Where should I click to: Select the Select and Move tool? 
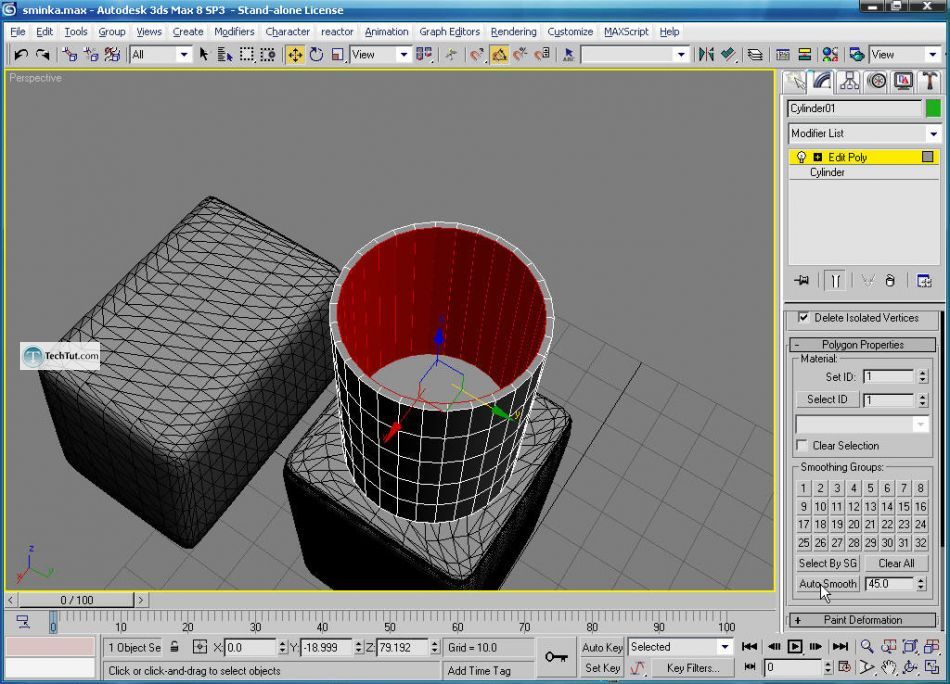[295, 55]
